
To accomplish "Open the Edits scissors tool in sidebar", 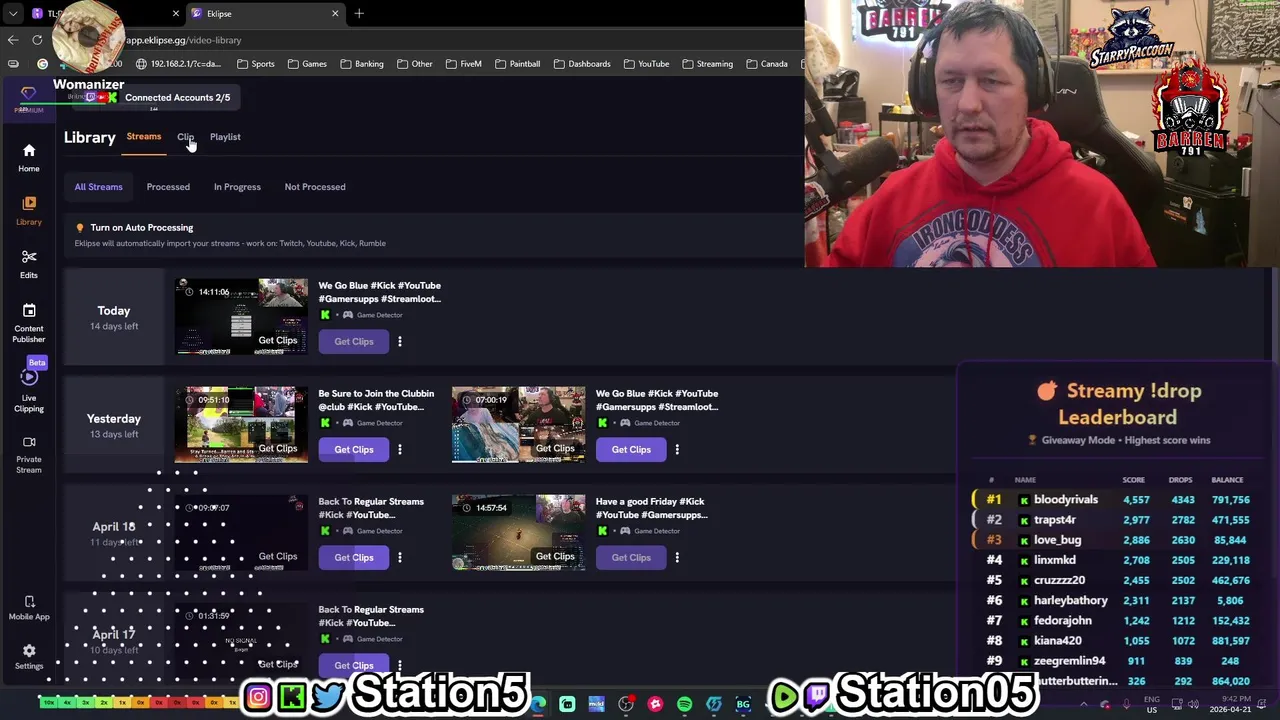I will [x=28, y=264].
